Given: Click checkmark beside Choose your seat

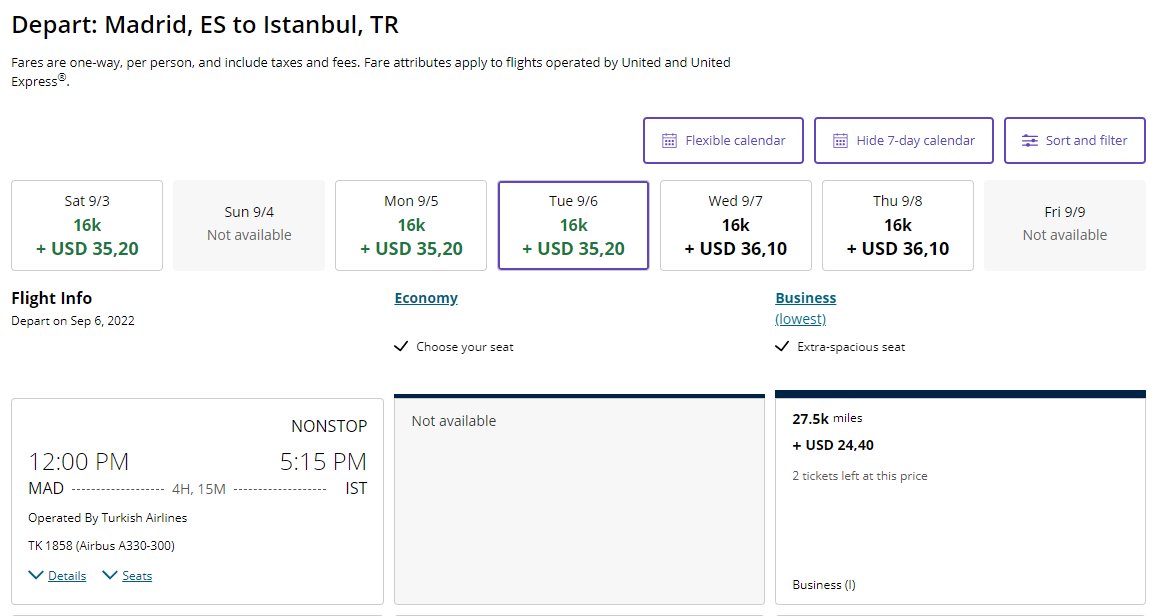Looking at the screenshot, I should click(x=401, y=347).
